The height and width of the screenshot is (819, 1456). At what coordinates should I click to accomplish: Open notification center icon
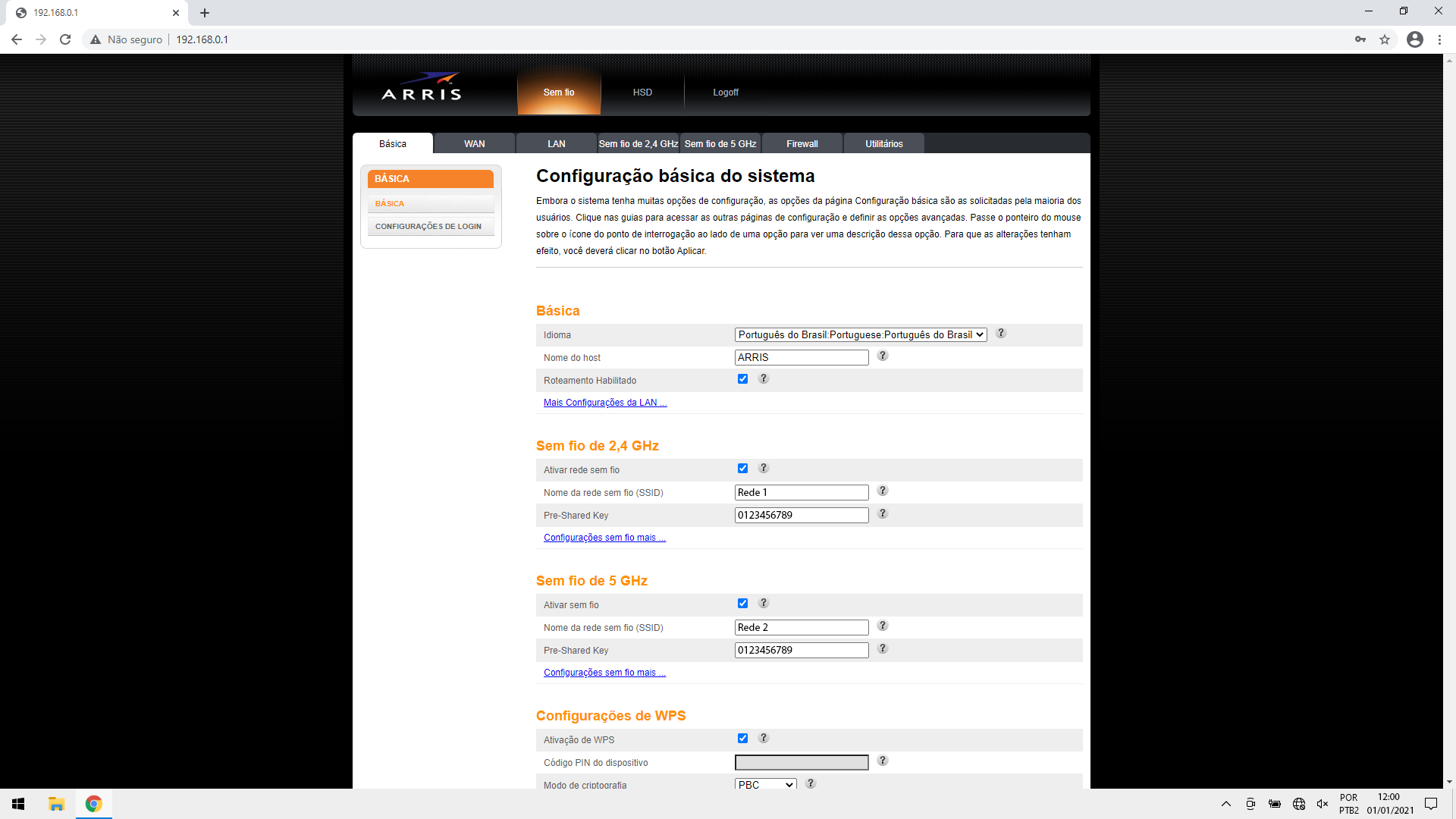[1431, 804]
